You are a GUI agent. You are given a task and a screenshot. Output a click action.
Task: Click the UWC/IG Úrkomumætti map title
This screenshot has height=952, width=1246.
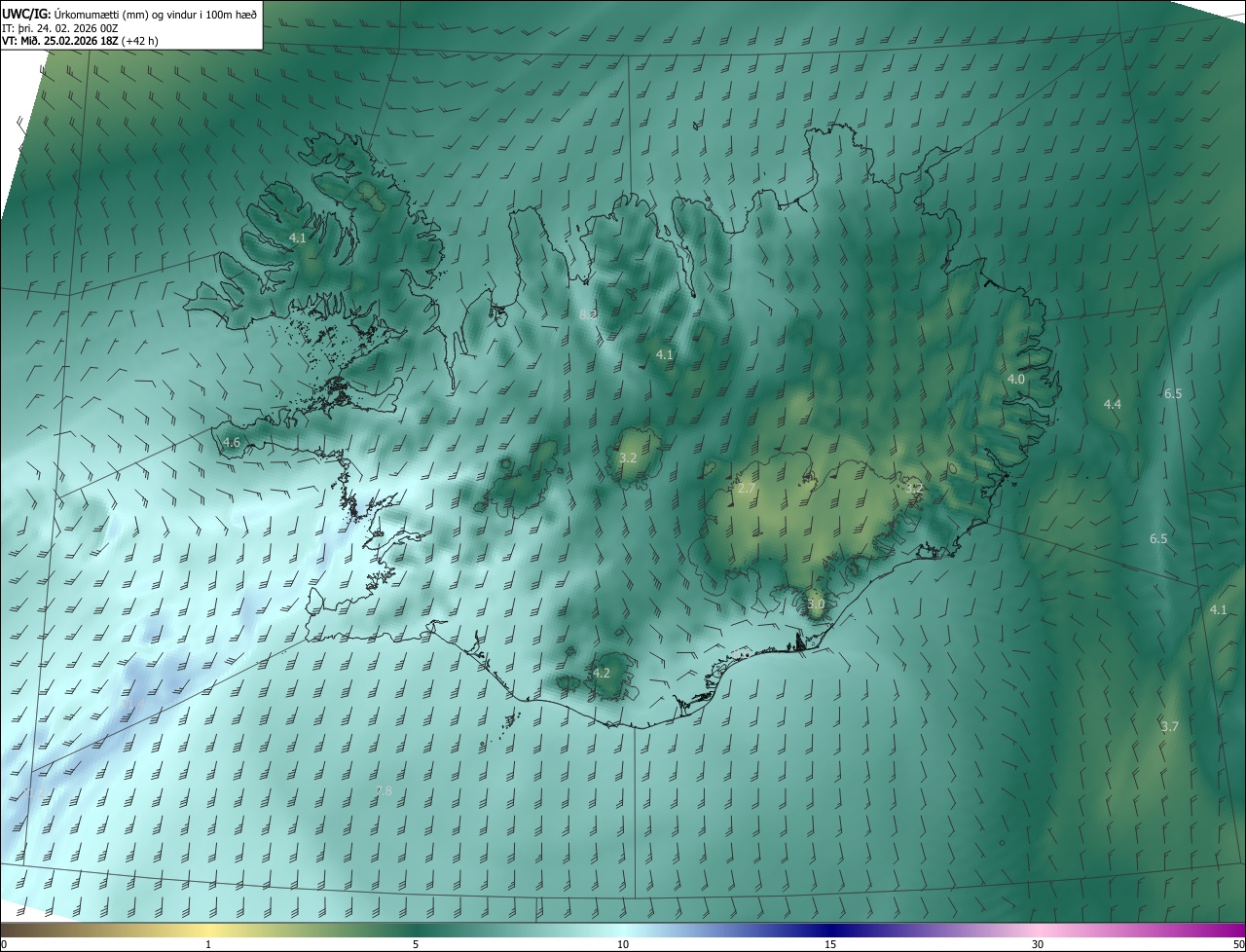(x=130, y=13)
